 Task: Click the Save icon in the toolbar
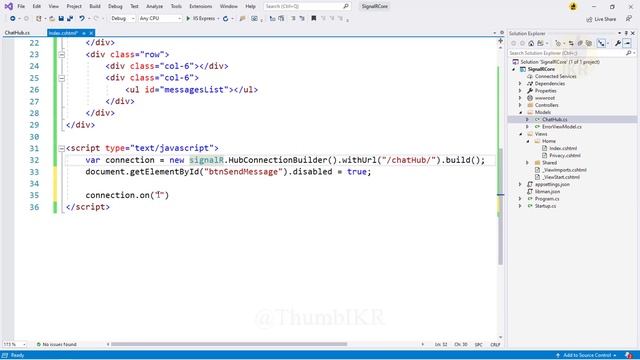[61, 18]
